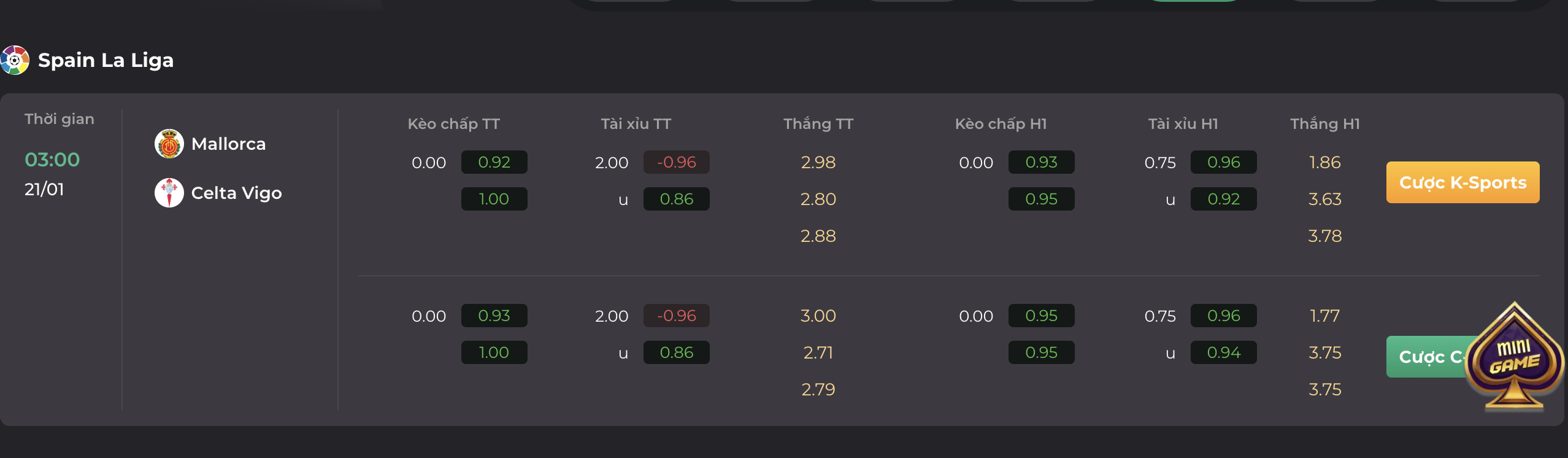Image resolution: width=1568 pixels, height=458 pixels.
Task: Click the Mallorca team name
Action: (x=228, y=144)
